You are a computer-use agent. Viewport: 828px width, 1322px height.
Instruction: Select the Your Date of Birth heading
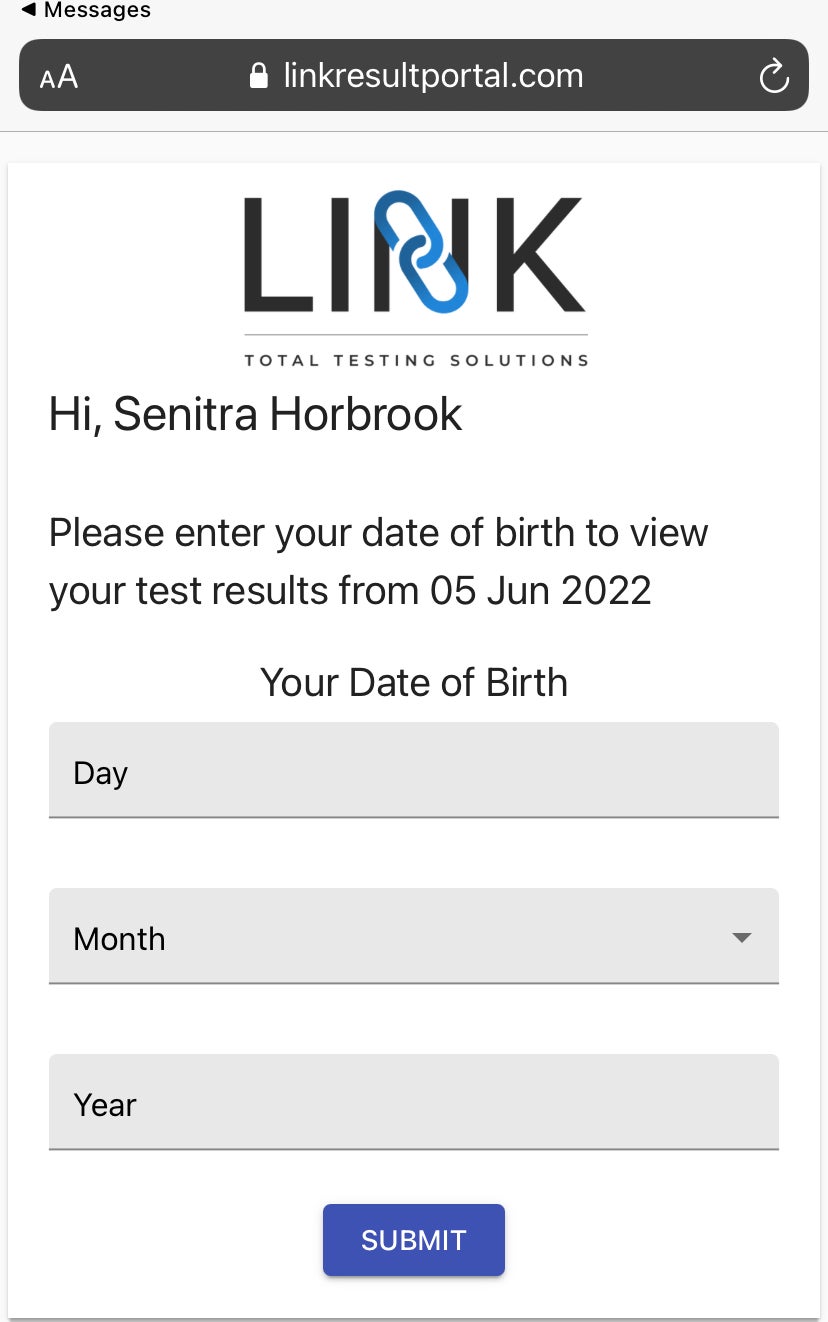click(x=414, y=682)
